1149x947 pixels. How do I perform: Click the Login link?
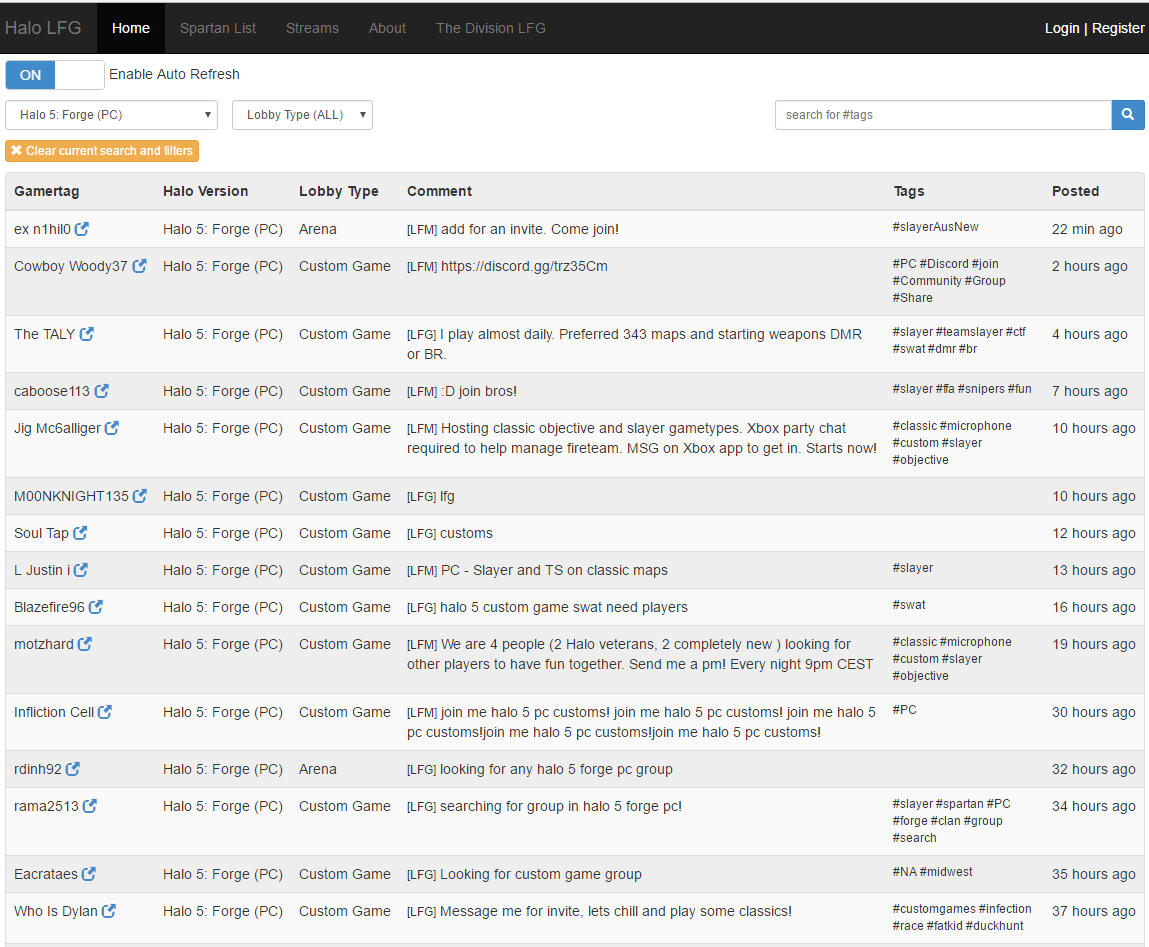(1062, 28)
